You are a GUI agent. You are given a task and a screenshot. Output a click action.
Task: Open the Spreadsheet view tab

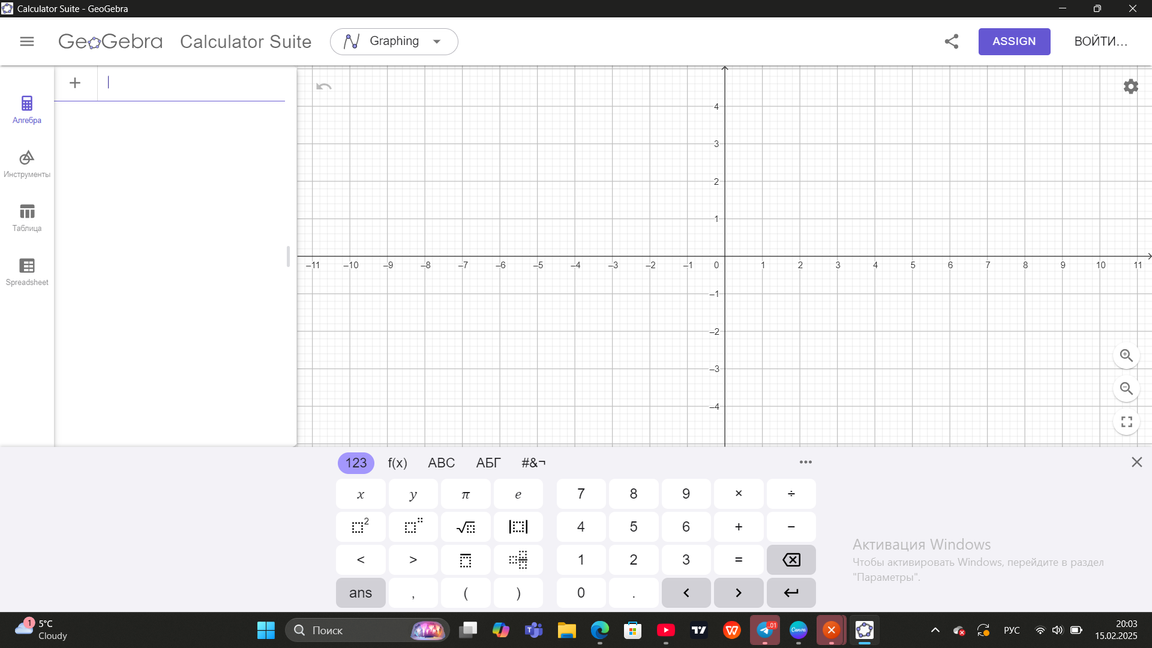27,272
